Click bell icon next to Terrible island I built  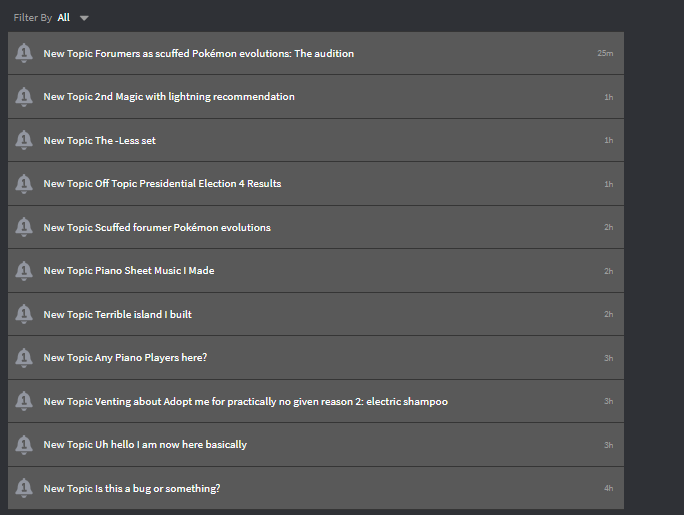(24, 314)
